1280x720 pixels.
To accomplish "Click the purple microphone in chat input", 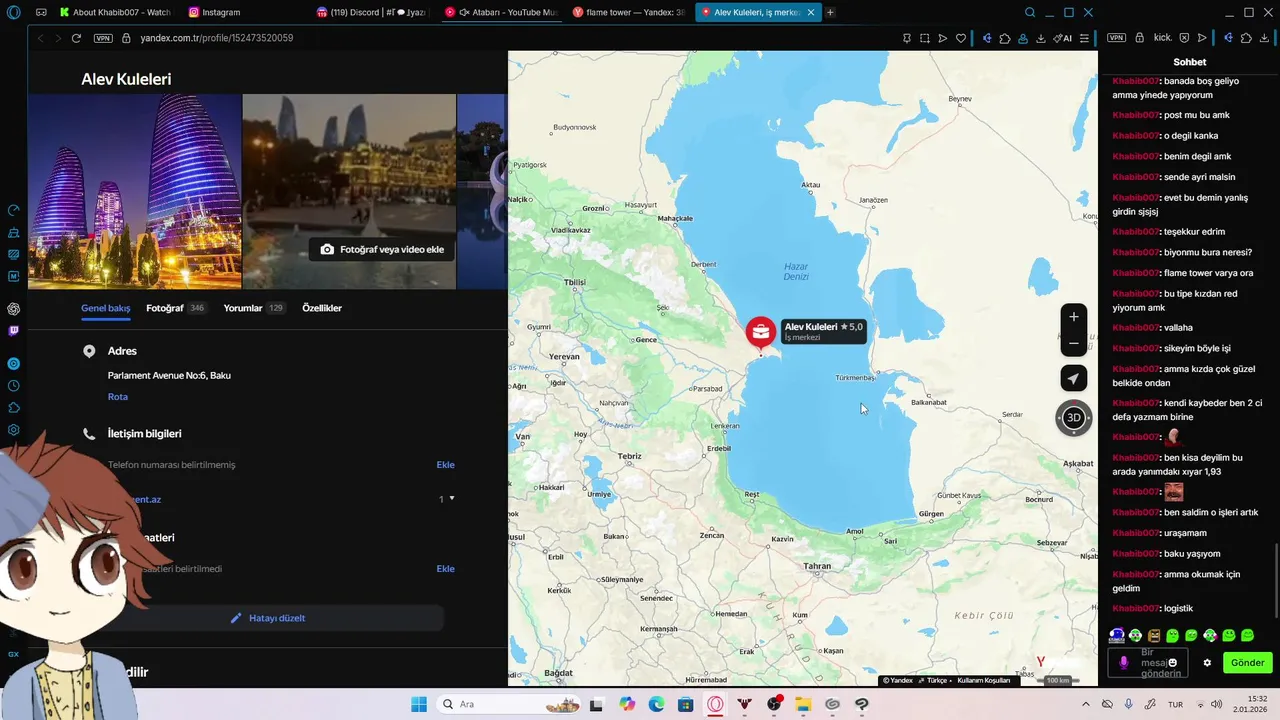I will (1124, 662).
